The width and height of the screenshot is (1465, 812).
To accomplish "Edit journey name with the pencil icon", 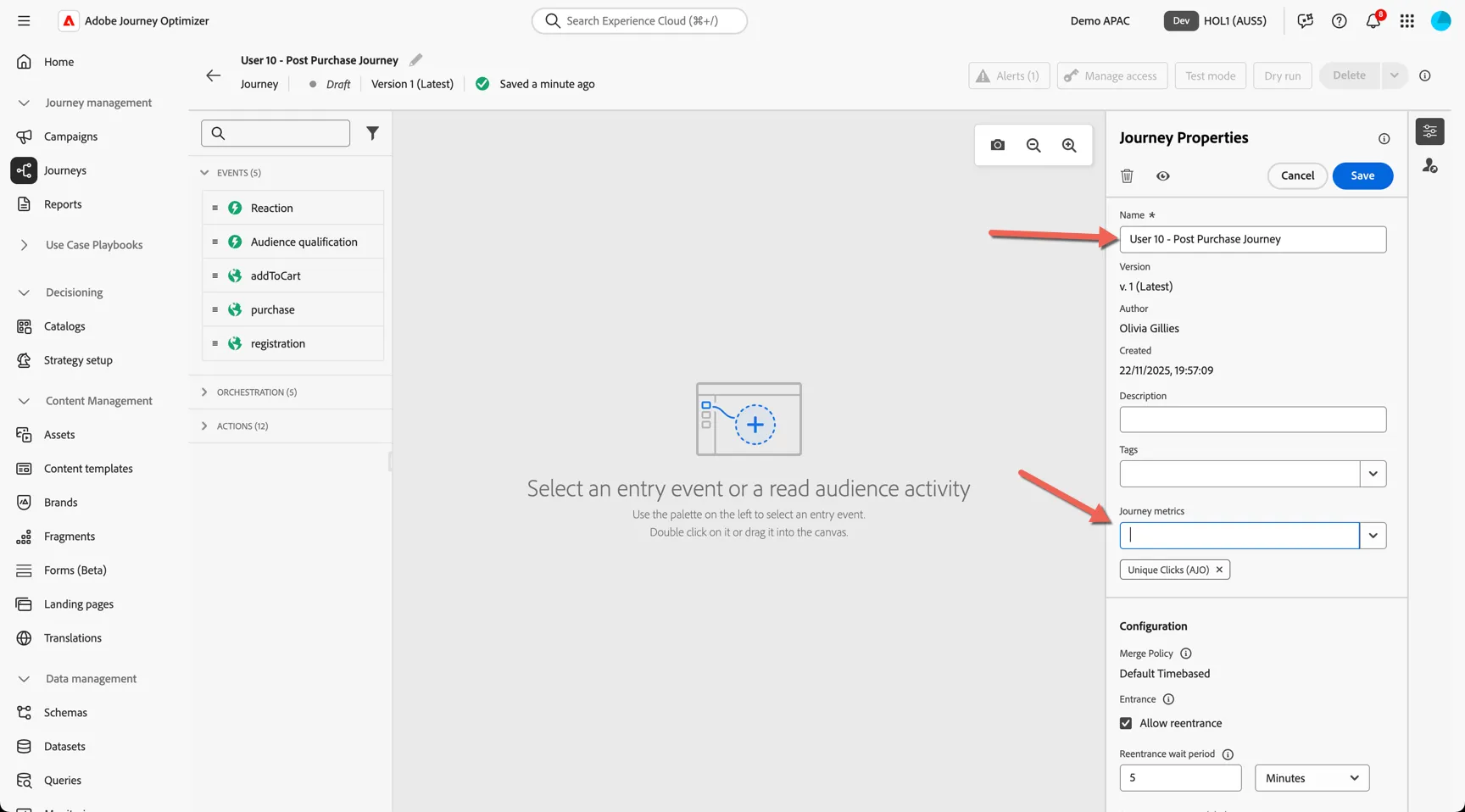I will click(415, 60).
